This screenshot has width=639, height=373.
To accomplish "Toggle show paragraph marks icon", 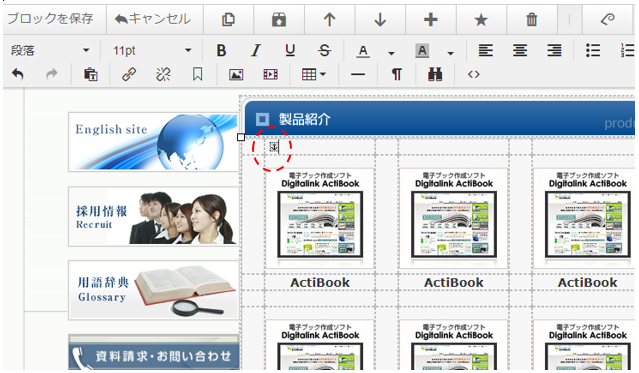I will 397,74.
